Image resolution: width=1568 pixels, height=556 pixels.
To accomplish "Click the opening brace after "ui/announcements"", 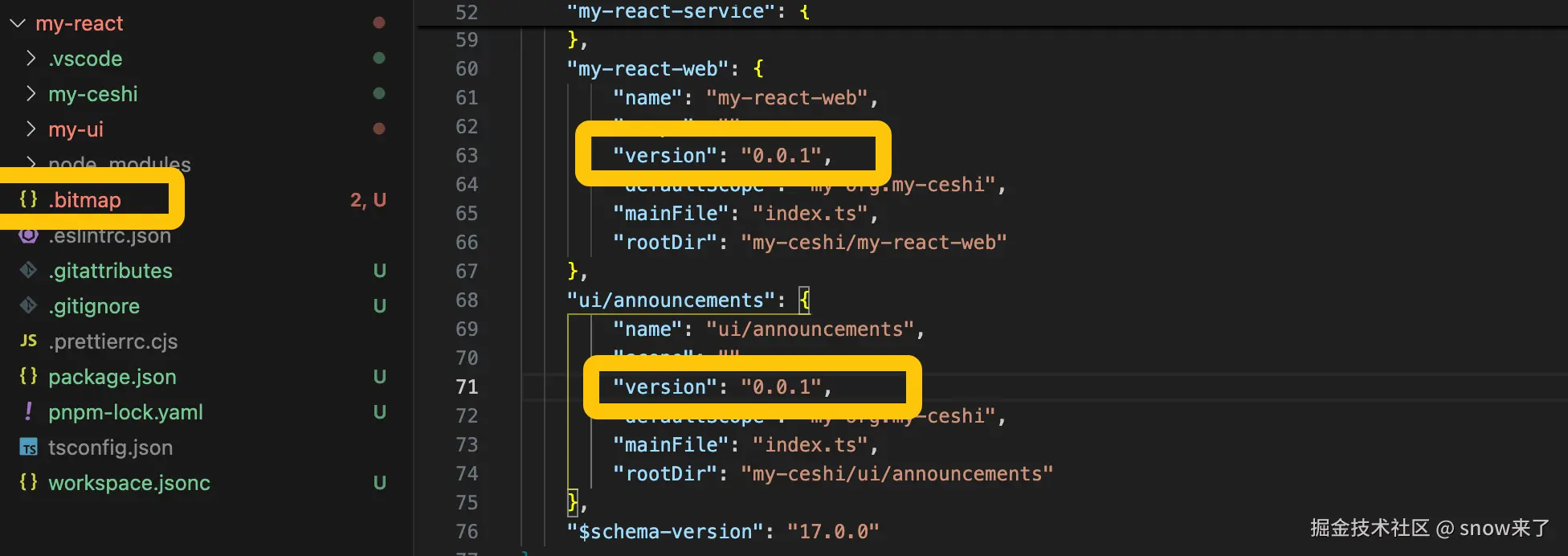I will click(x=804, y=300).
